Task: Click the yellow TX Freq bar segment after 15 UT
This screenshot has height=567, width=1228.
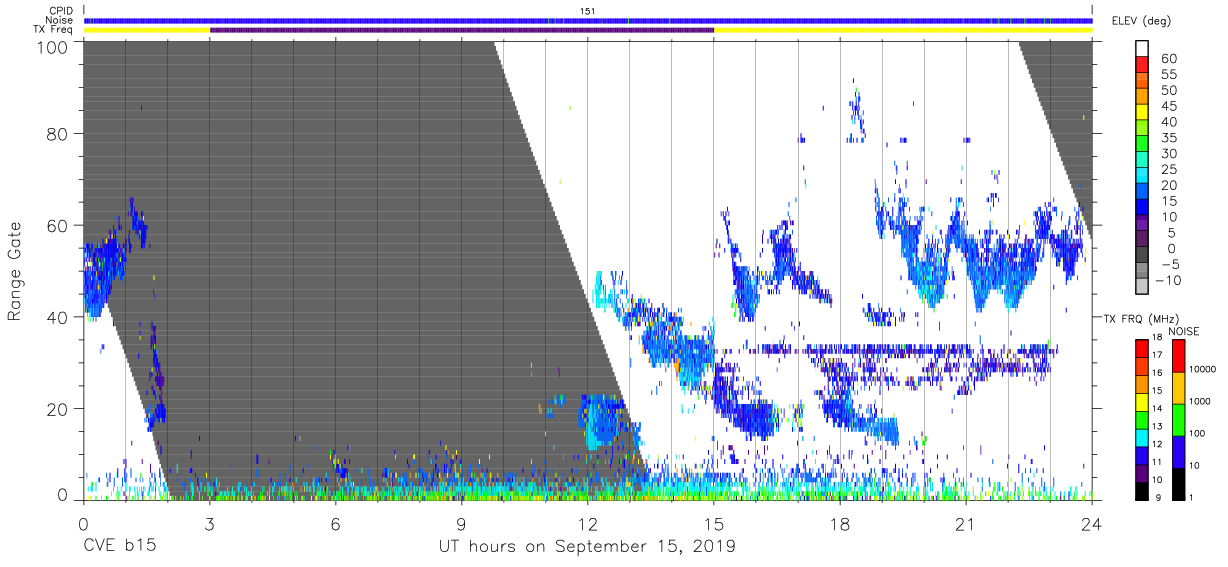Action: [903, 30]
